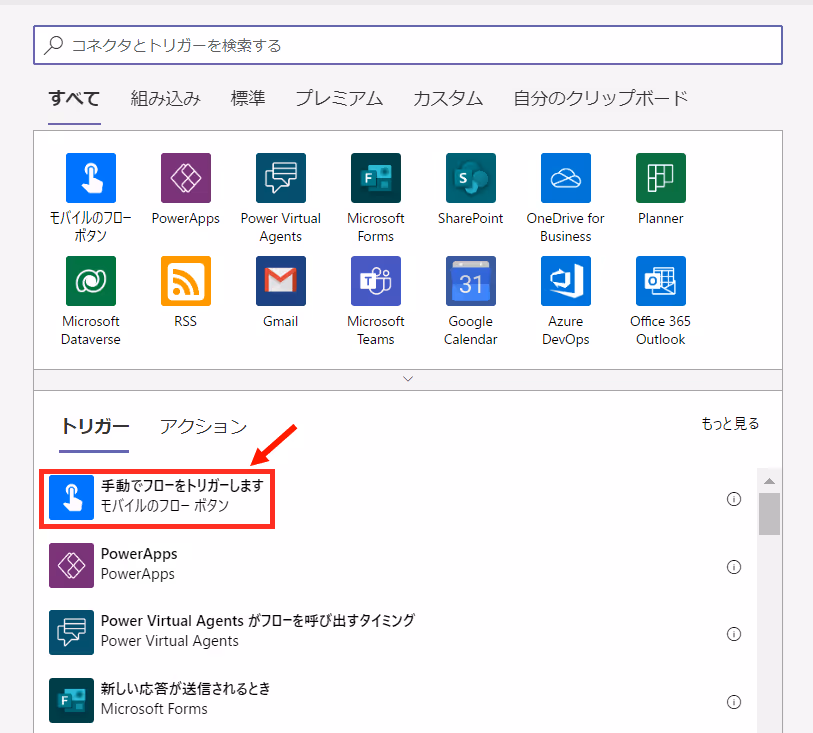813x733 pixels.
Task: Switch to the プレミアム tab
Action: click(339, 98)
